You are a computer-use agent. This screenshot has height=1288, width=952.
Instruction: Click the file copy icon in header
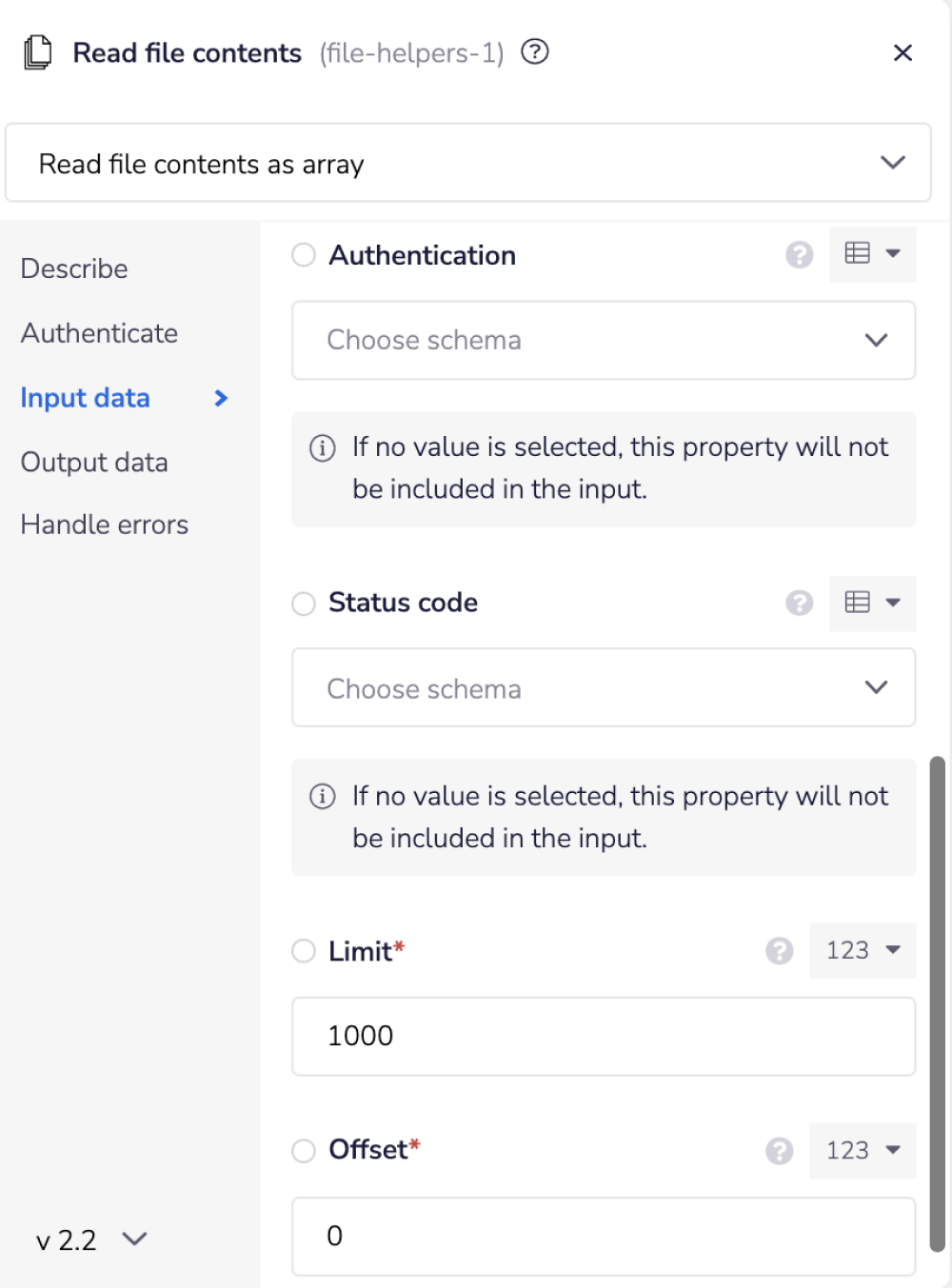[x=38, y=52]
